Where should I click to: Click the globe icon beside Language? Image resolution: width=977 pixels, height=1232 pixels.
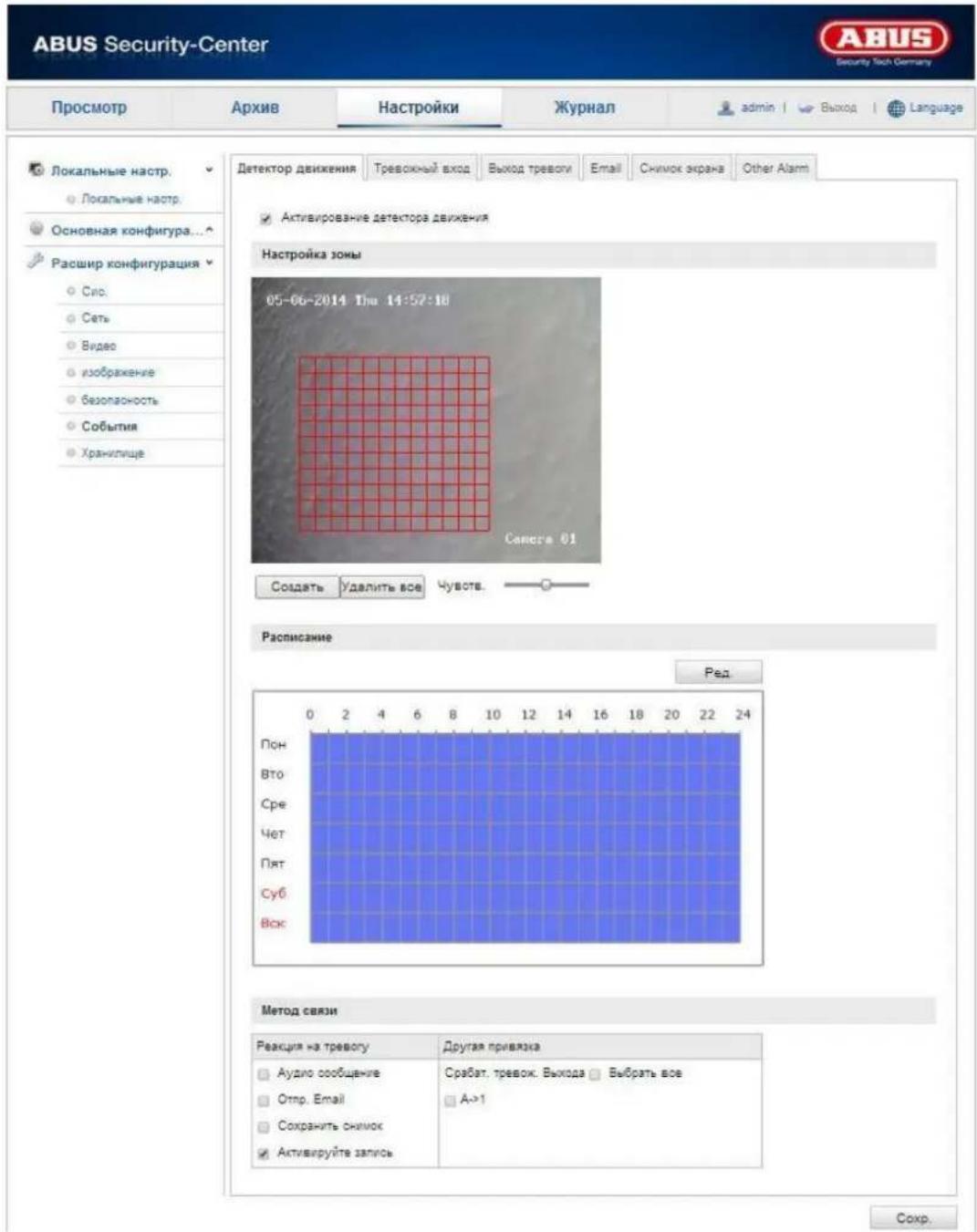[x=896, y=108]
